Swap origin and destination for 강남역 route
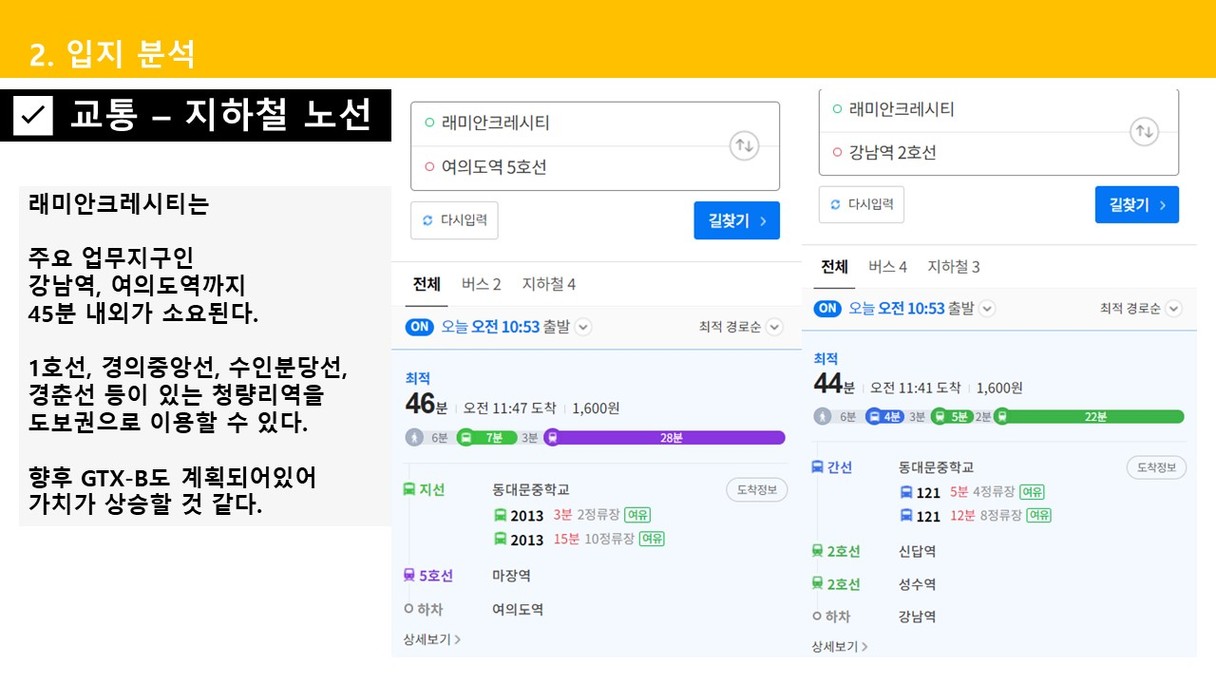Viewport: 1216px width, 684px height. tap(1144, 131)
